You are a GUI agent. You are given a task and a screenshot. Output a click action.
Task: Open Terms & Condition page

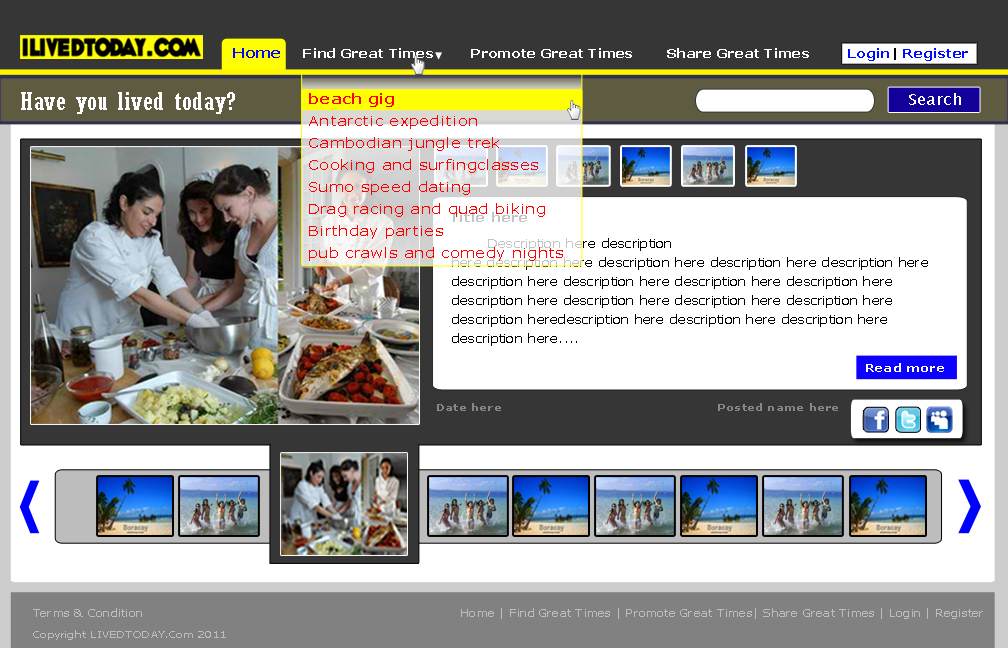pos(87,613)
